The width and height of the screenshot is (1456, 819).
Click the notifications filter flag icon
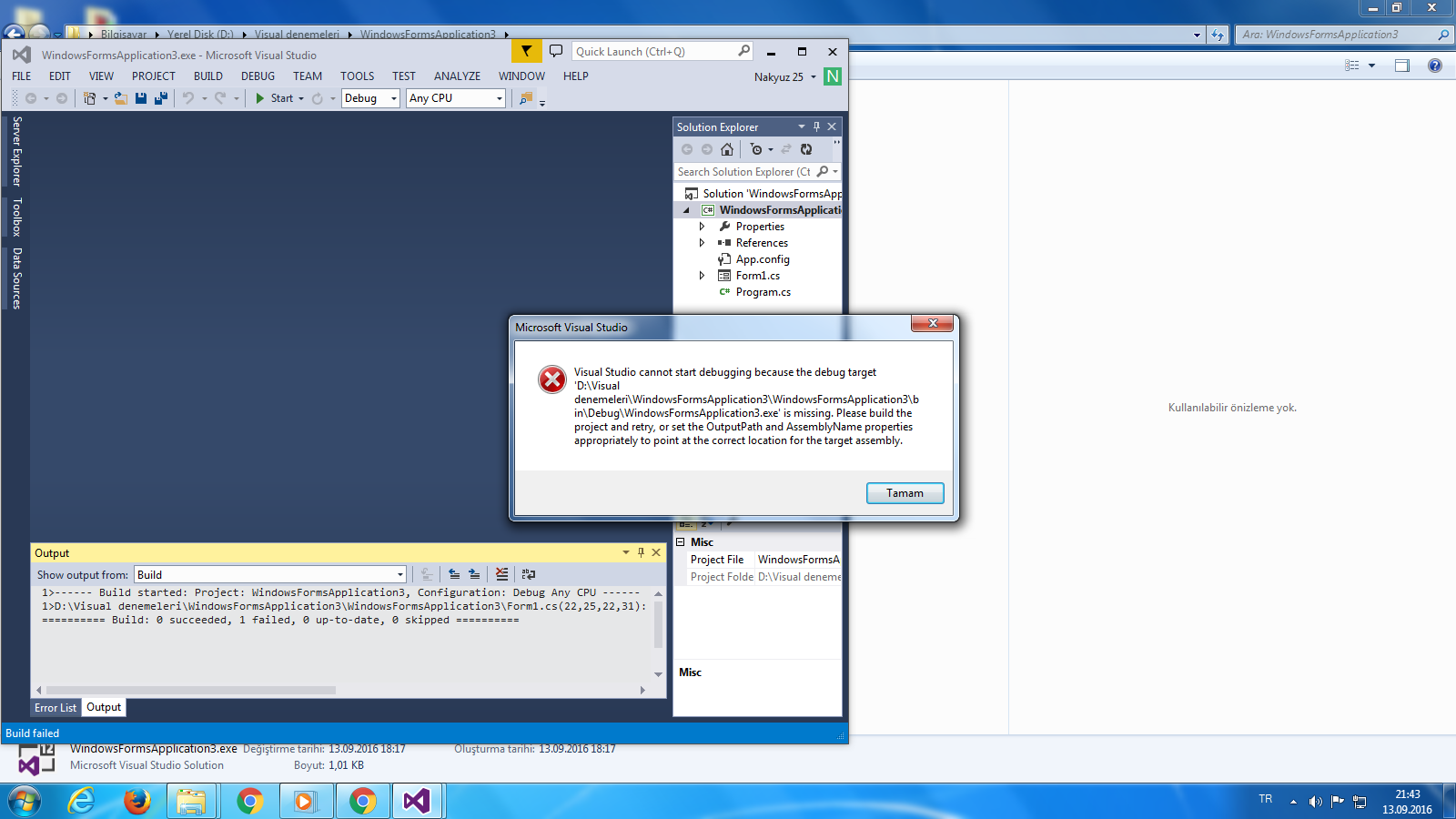[x=526, y=51]
